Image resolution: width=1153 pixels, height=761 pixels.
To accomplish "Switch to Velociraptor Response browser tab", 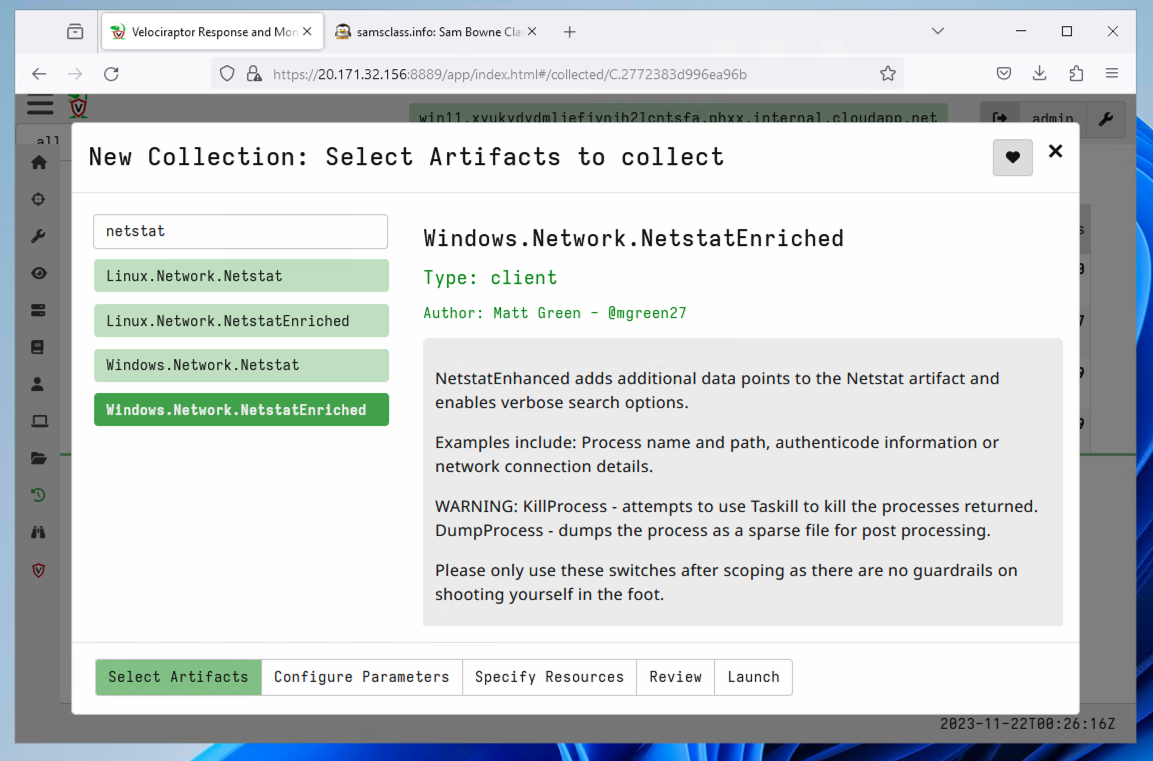I will tap(203, 32).
